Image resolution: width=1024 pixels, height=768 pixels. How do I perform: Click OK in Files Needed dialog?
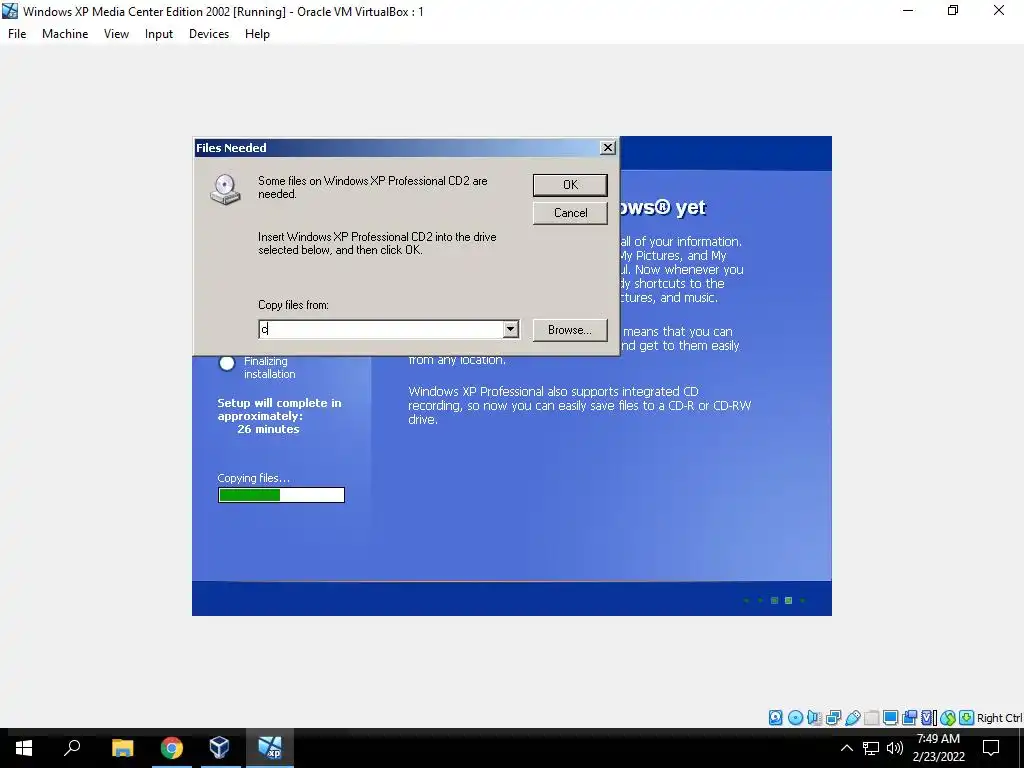pos(570,185)
